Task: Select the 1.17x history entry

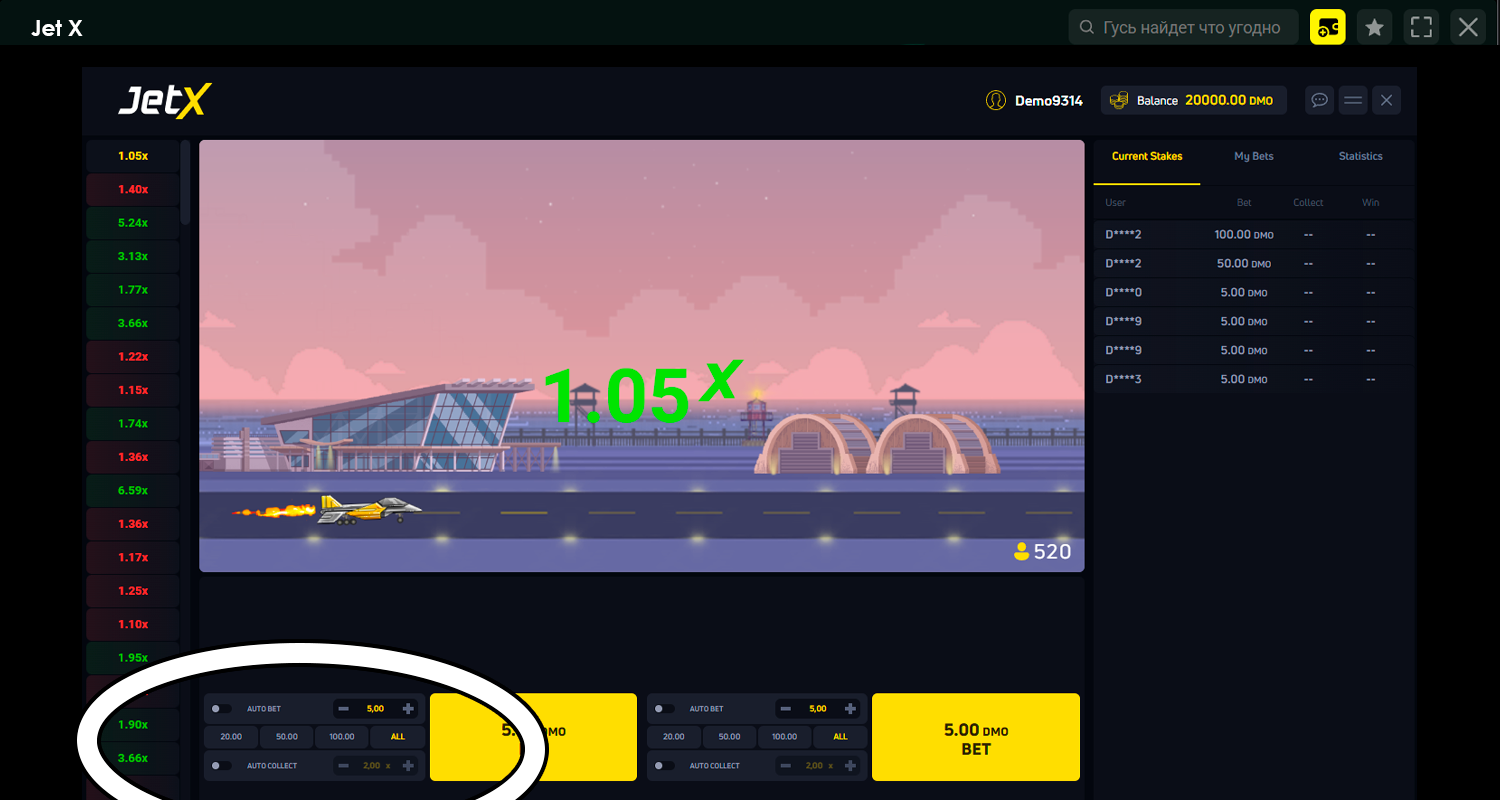Action: pyautogui.click(x=133, y=558)
